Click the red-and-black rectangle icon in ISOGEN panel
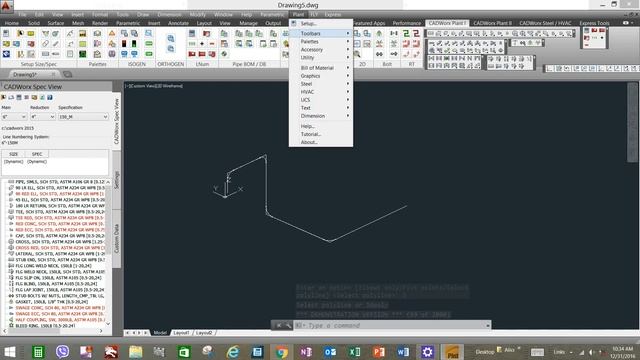Viewport: 640px width, 360px height. point(124,43)
